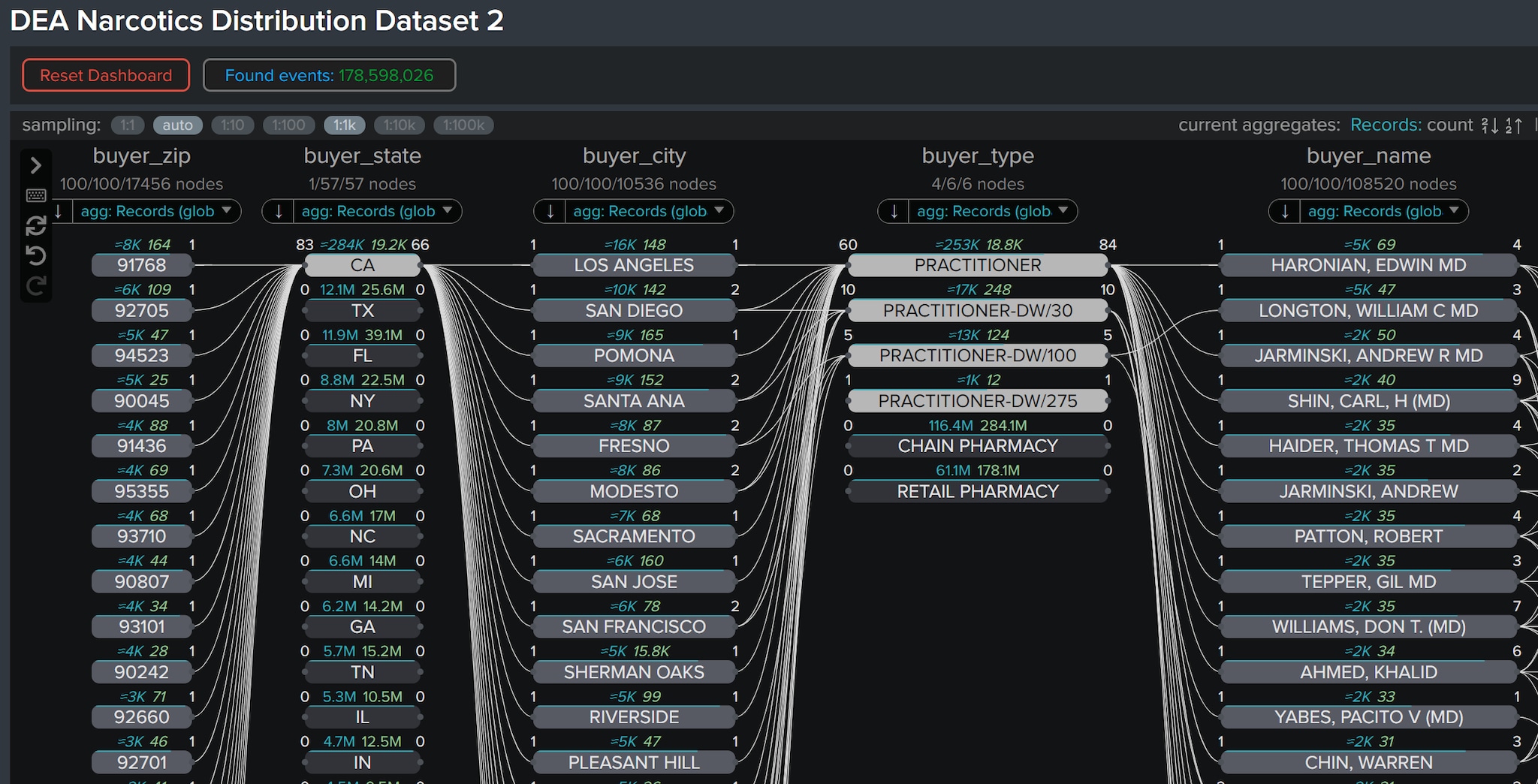Image resolution: width=1538 pixels, height=784 pixels.
Task: Select the PRACTITIONER-DW/275 node
Action: click(978, 401)
